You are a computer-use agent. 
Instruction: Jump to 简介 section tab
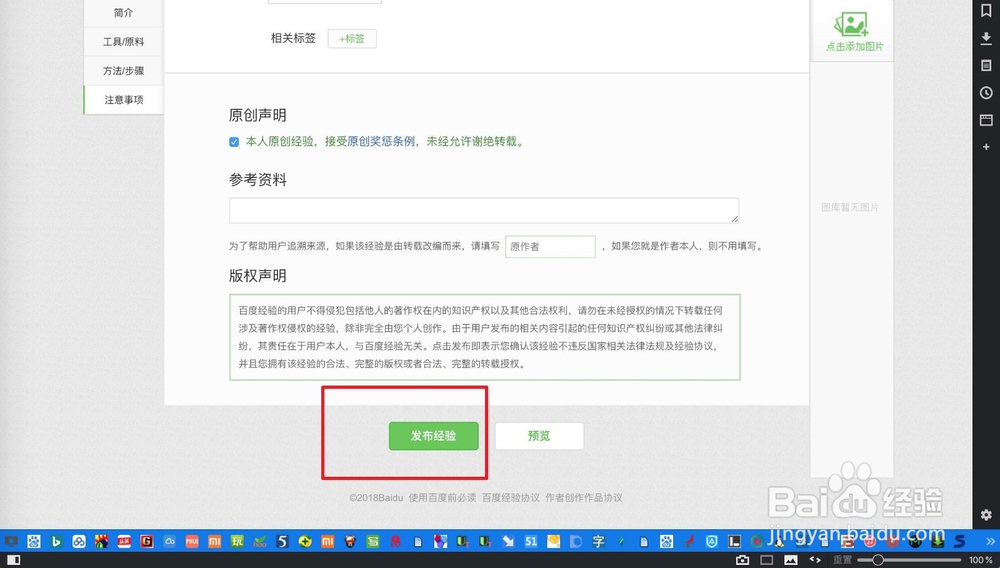pos(123,13)
